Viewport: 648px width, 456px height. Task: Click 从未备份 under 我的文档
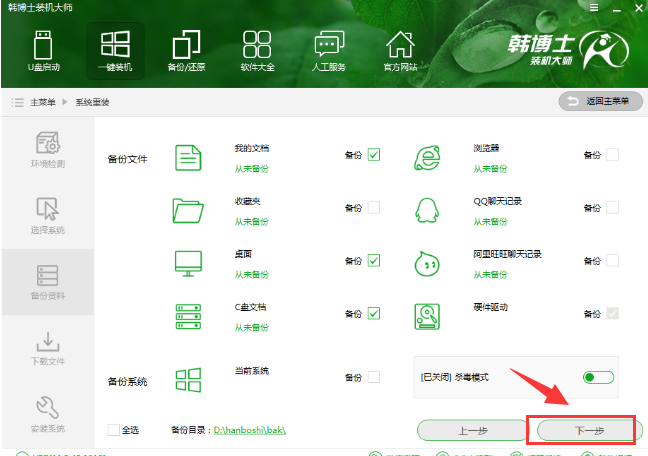[252, 169]
